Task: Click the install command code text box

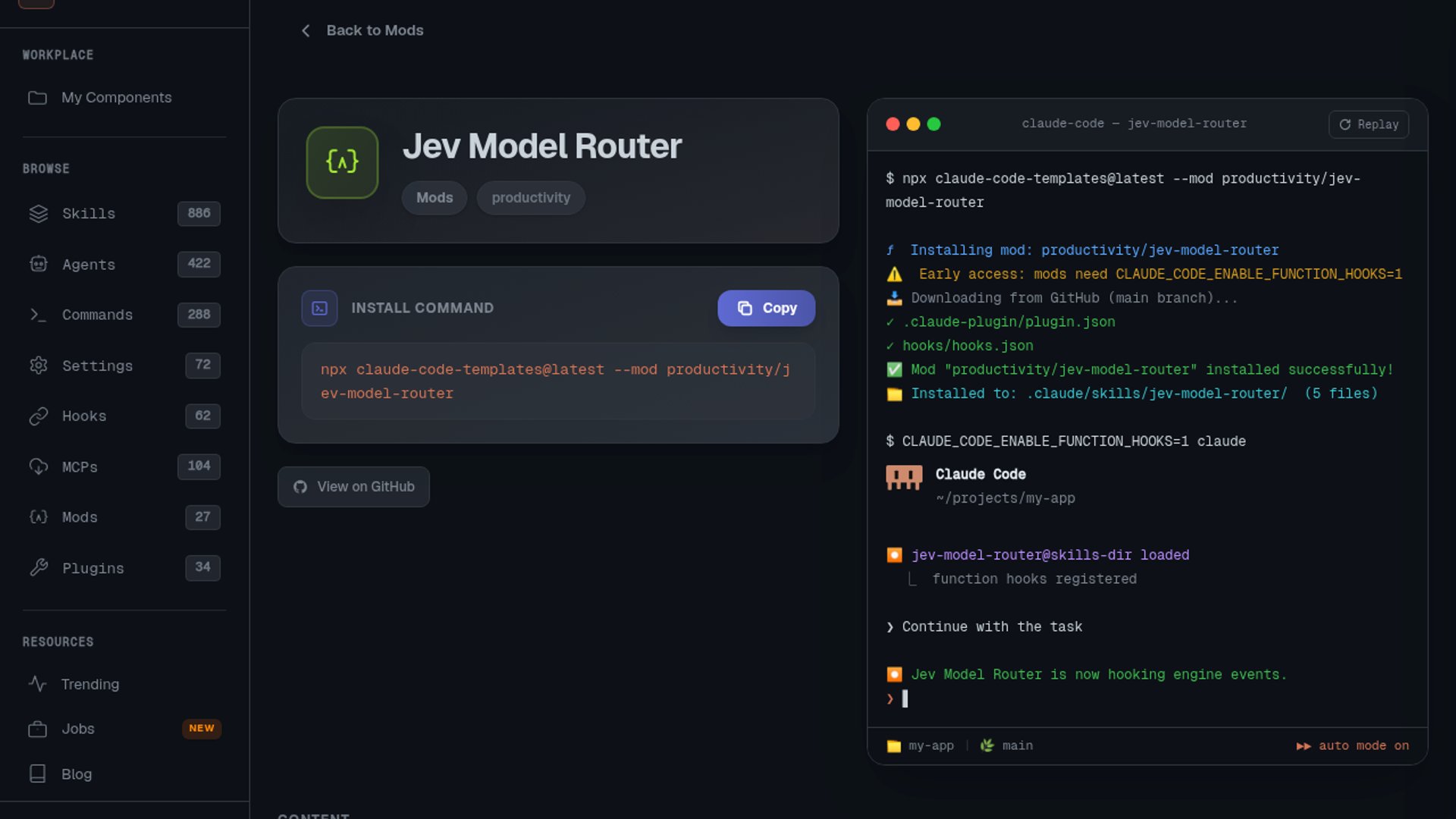Action: [558, 381]
